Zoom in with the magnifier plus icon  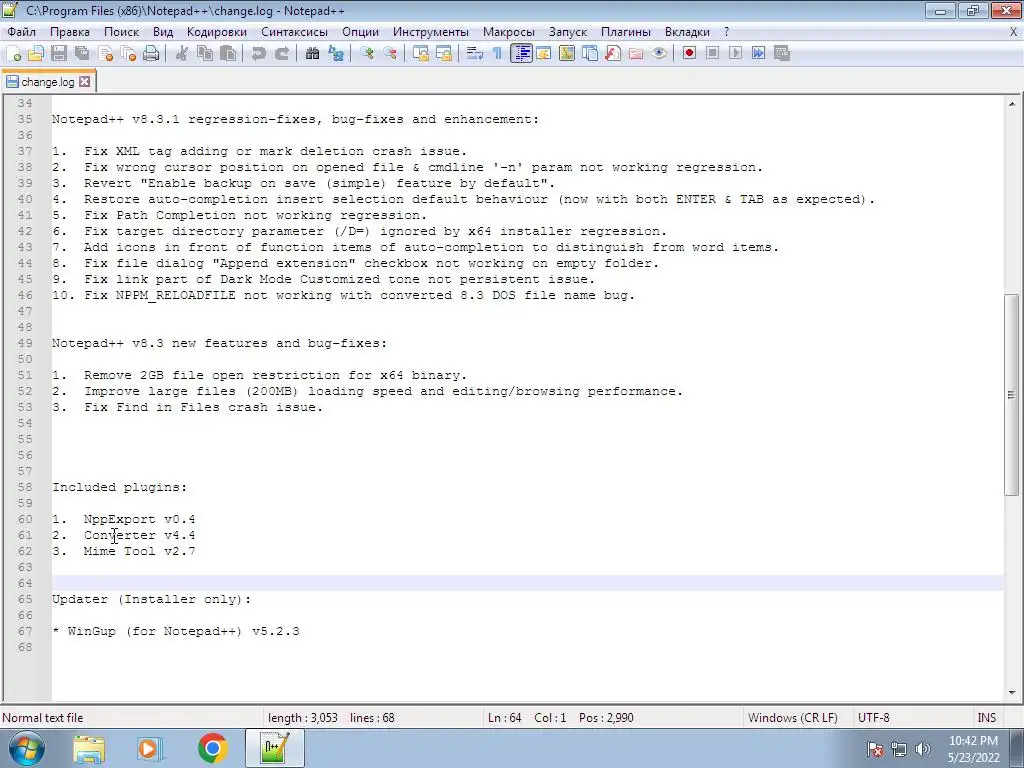[366, 54]
